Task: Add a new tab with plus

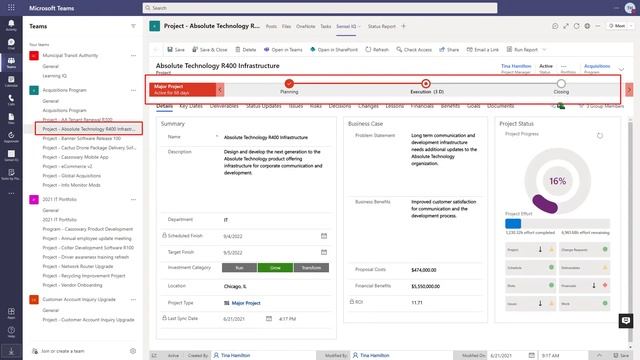Action: (x=403, y=26)
